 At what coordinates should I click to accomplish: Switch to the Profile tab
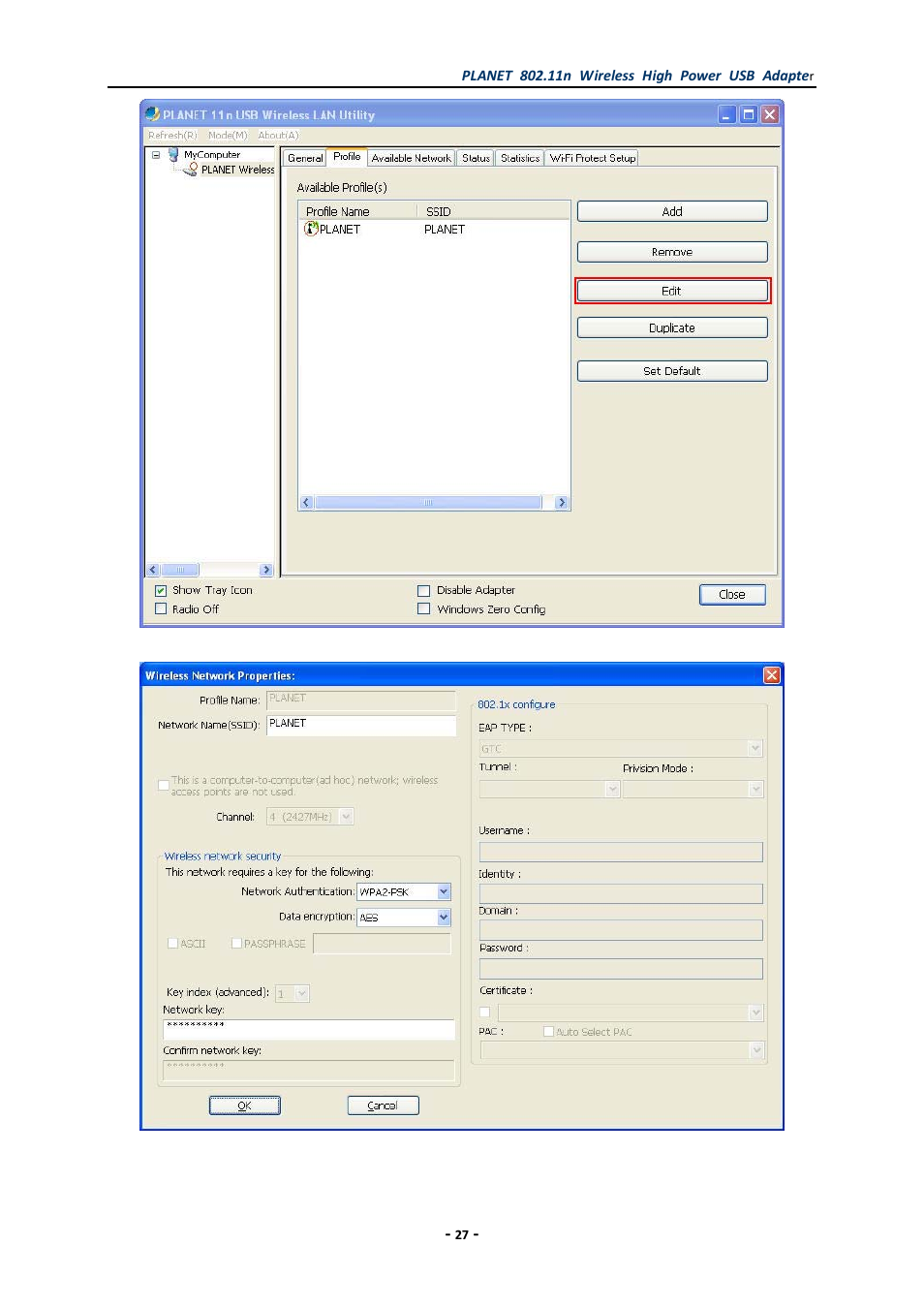click(347, 157)
